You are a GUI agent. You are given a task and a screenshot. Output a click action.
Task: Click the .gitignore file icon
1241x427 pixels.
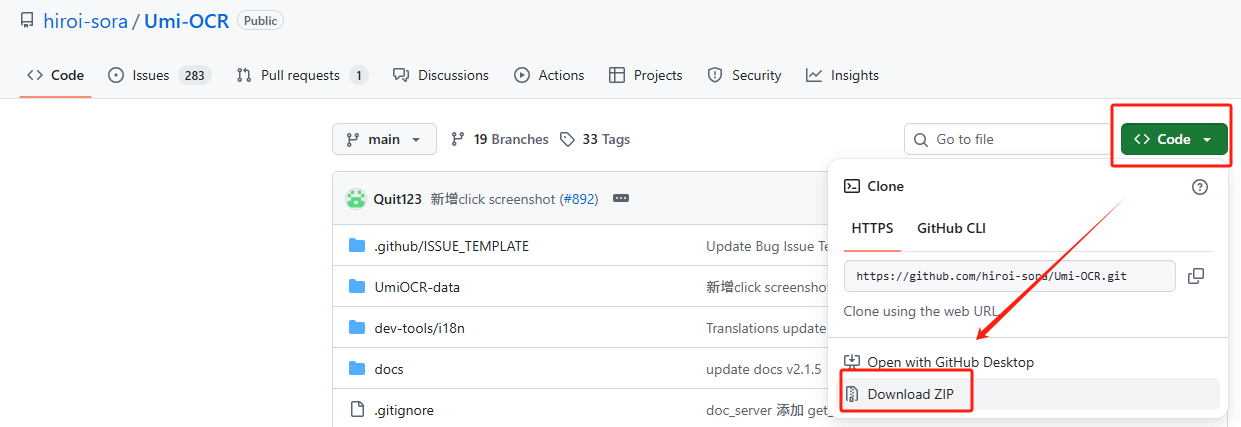point(357,410)
